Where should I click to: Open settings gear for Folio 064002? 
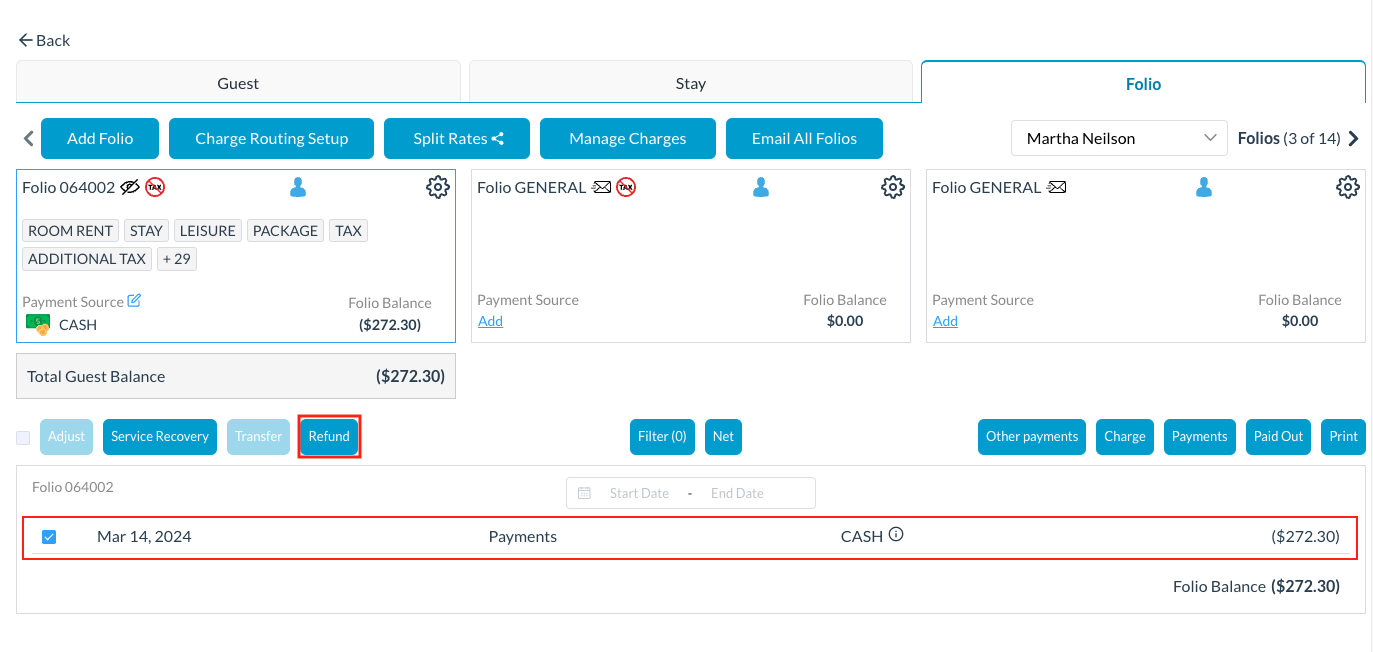click(437, 187)
